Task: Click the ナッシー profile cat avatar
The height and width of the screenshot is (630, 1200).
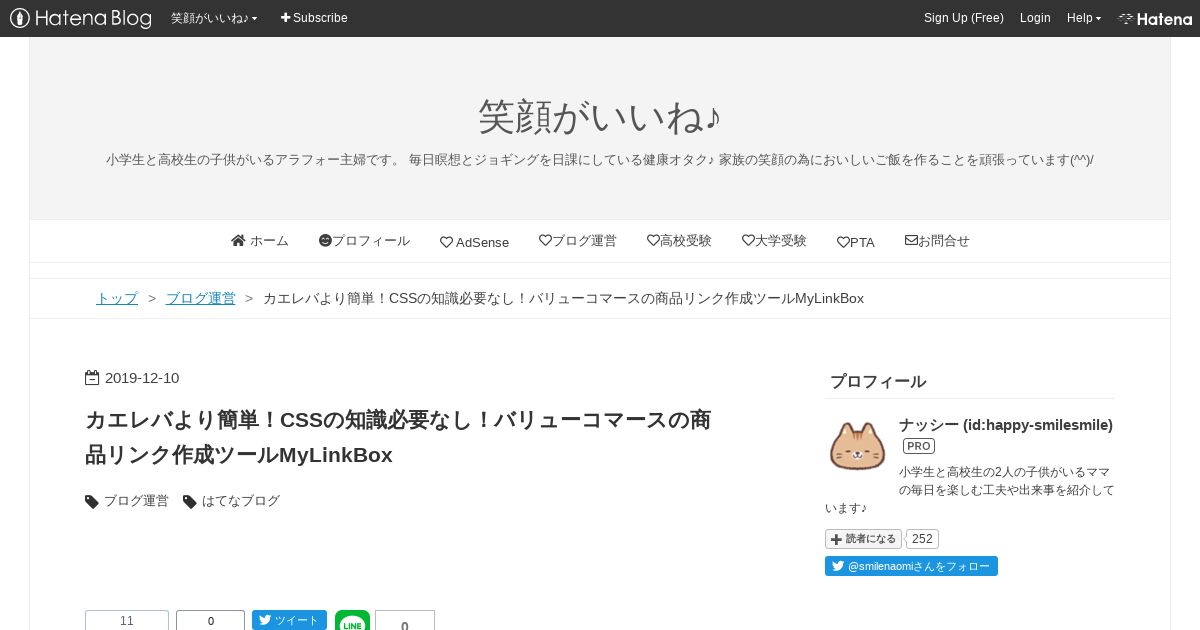Action: pyautogui.click(x=857, y=445)
